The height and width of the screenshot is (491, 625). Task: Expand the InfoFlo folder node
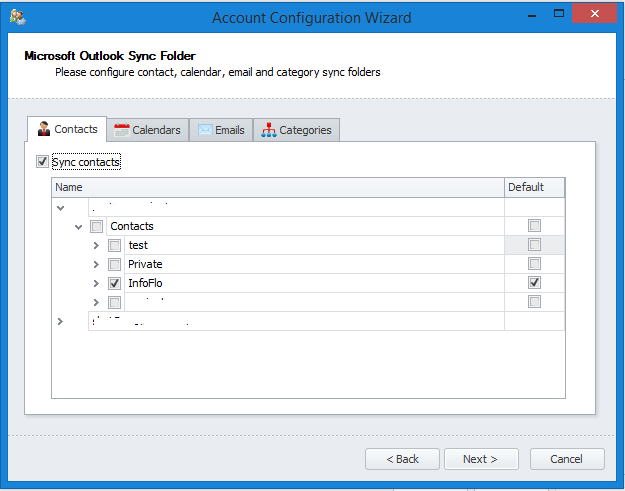coord(96,283)
